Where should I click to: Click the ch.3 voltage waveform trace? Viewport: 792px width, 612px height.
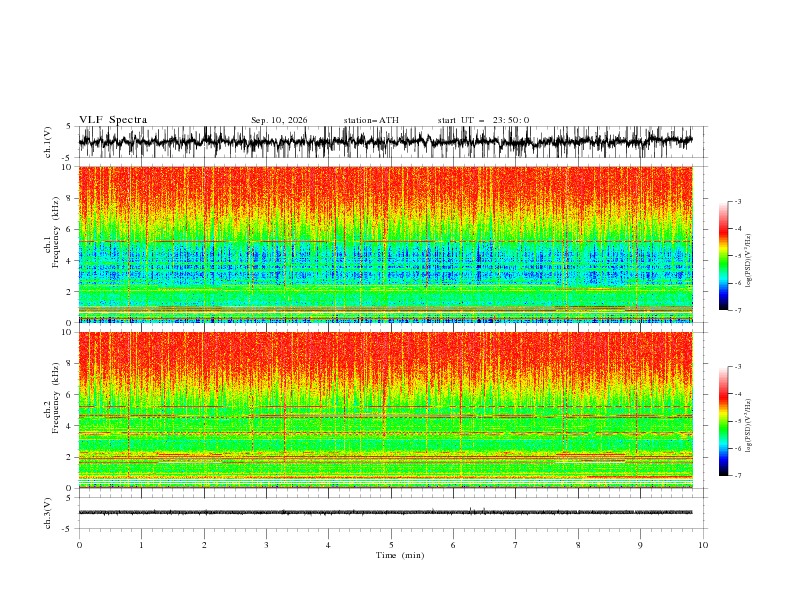(x=385, y=512)
